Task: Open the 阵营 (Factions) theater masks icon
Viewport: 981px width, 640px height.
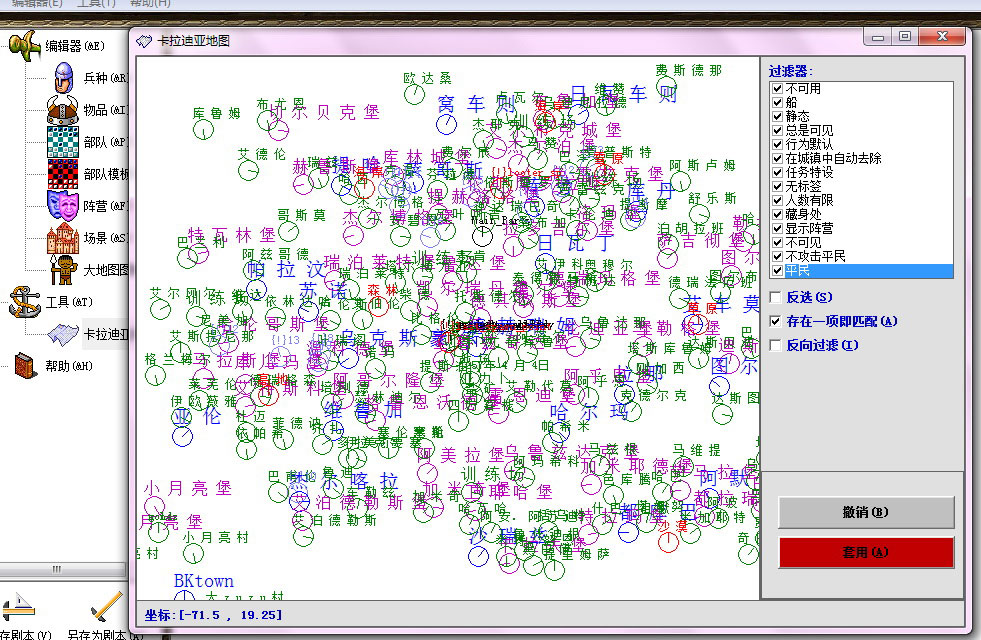Action: (63, 205)
